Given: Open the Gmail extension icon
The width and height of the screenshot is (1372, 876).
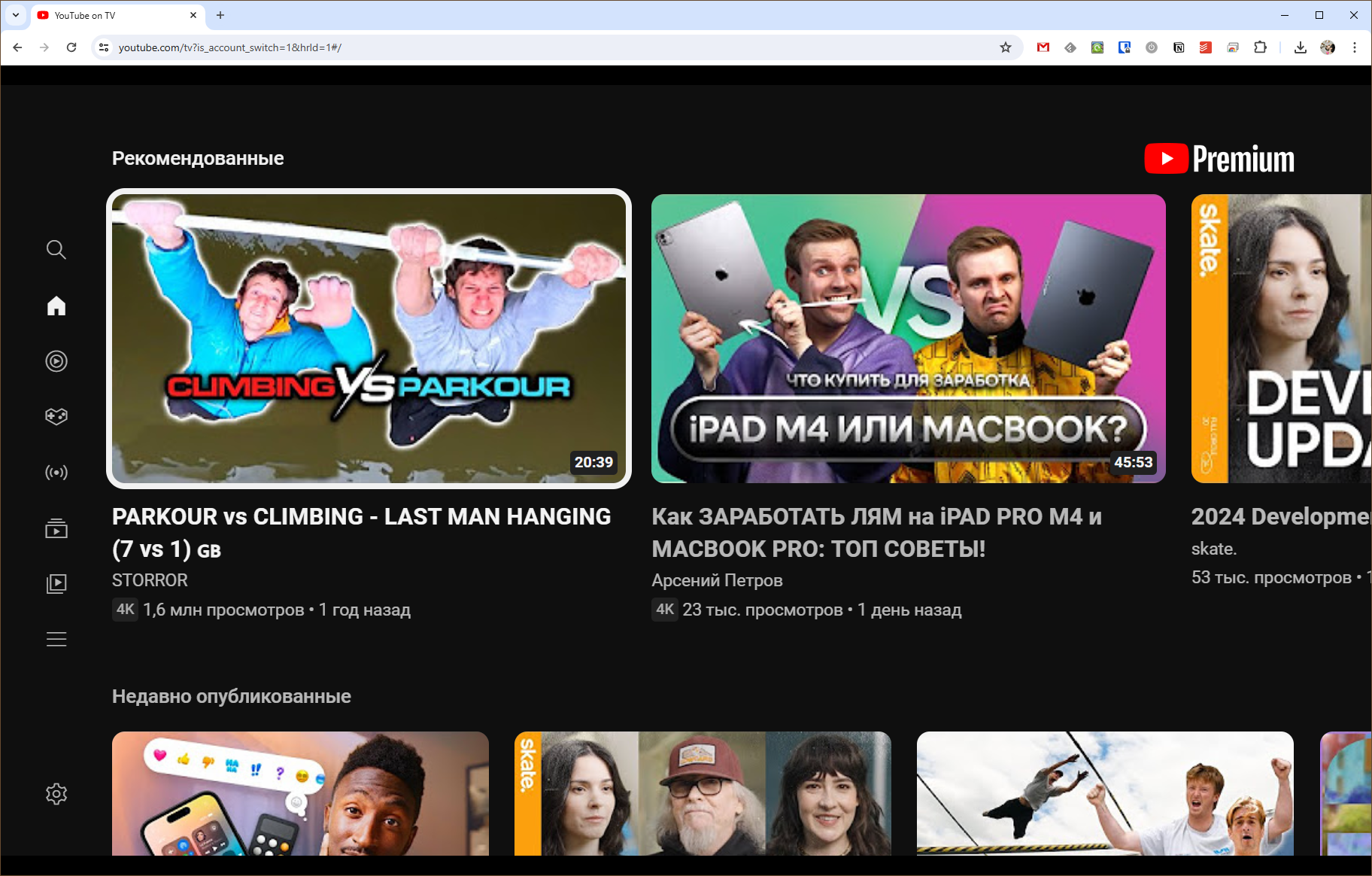Looking at the screenshot, I should [1043, 47].
